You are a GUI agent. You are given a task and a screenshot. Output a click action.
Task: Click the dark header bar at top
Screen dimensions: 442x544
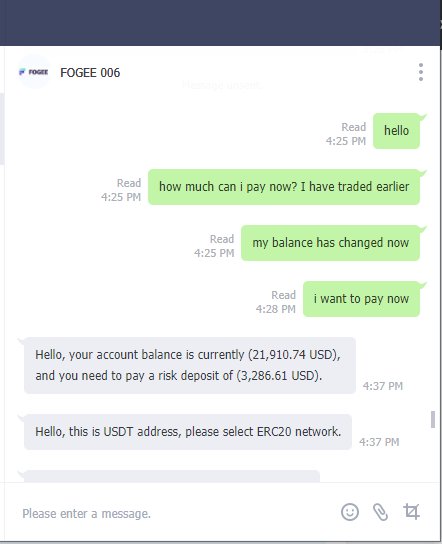pos(221,23)
